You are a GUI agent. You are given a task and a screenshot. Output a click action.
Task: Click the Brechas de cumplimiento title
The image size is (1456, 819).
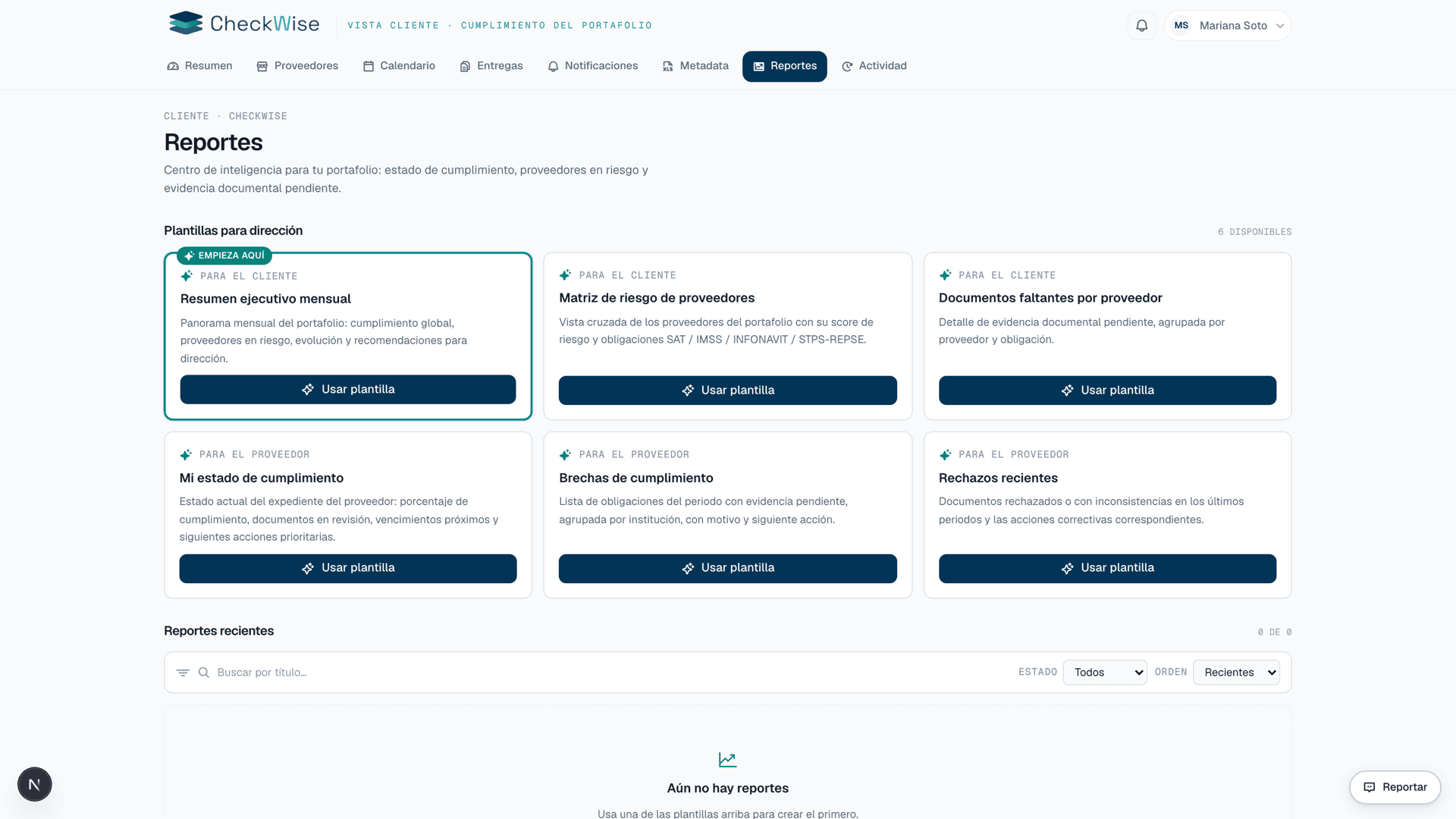coord(636,478)
